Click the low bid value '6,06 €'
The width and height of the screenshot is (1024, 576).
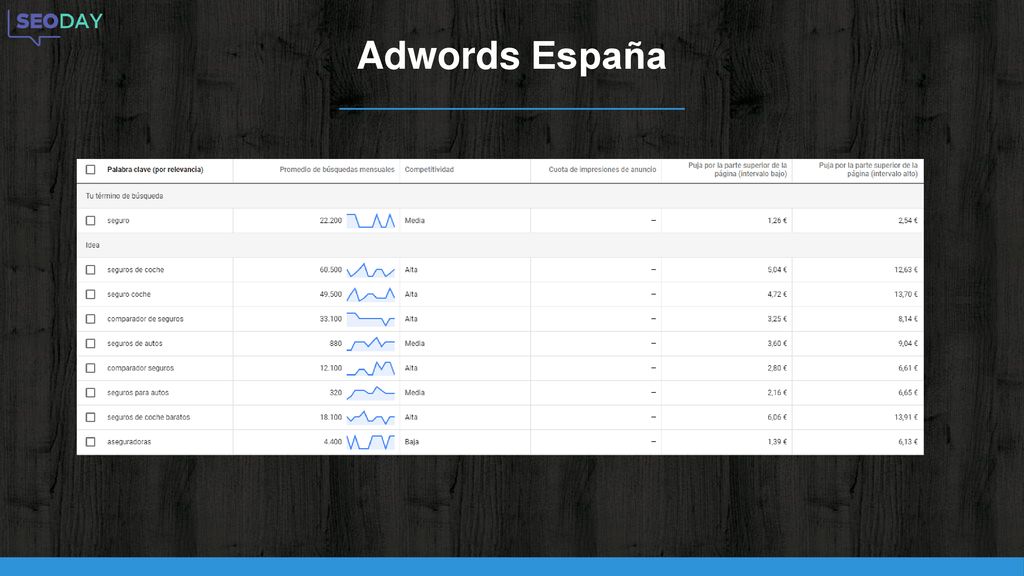point(777,417)
